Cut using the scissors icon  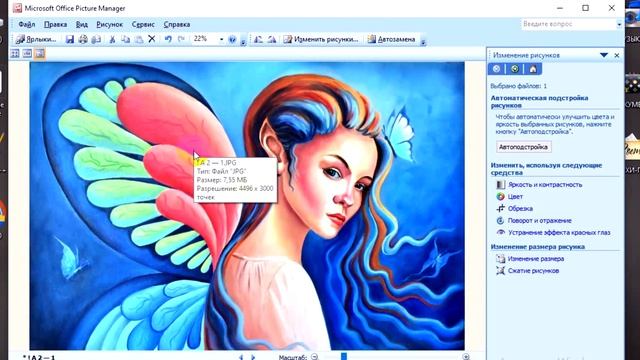pyautogui.click(x=112, y=39)
